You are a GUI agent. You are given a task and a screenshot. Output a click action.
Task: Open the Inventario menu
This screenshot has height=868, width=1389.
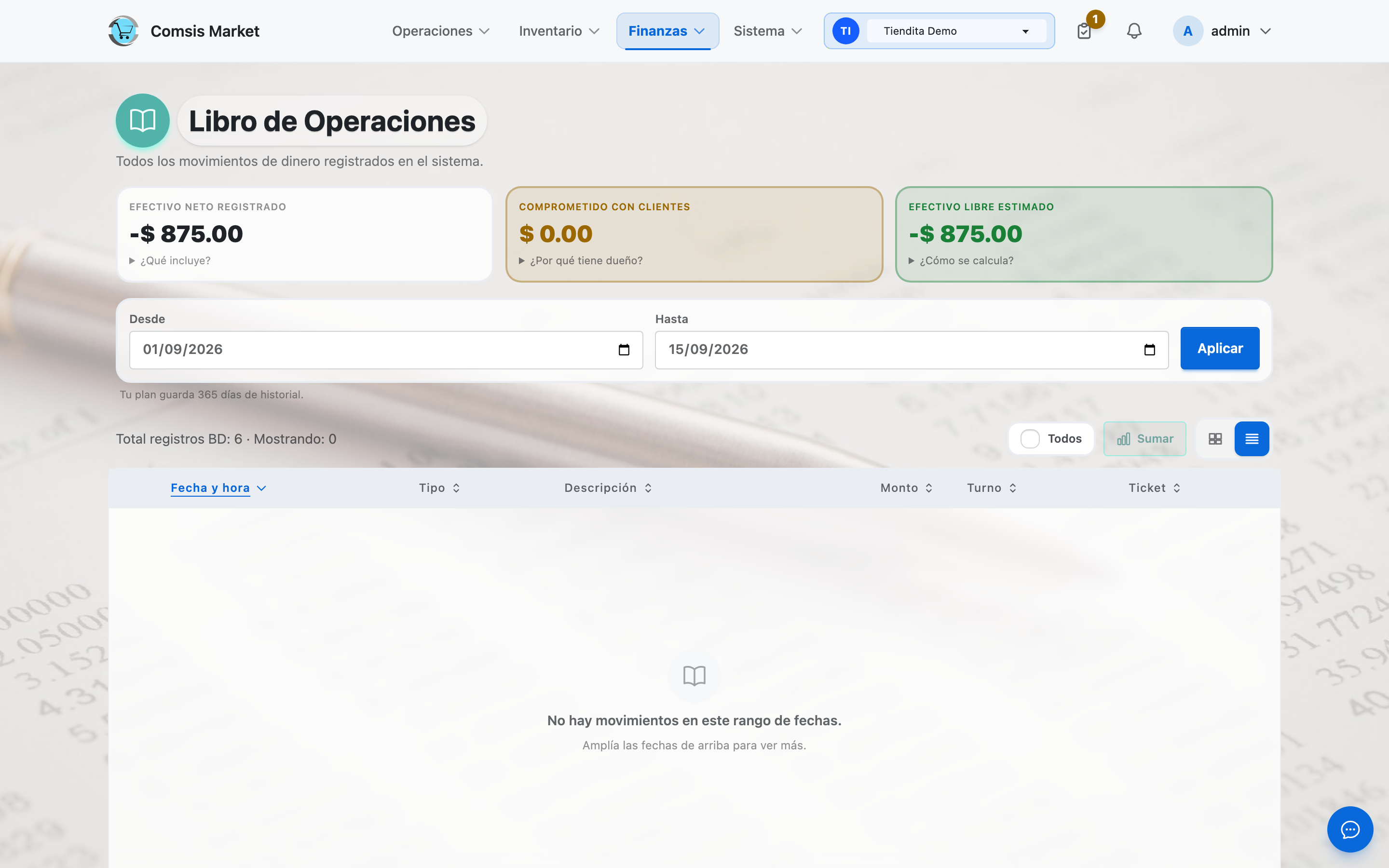pos(558,31)
